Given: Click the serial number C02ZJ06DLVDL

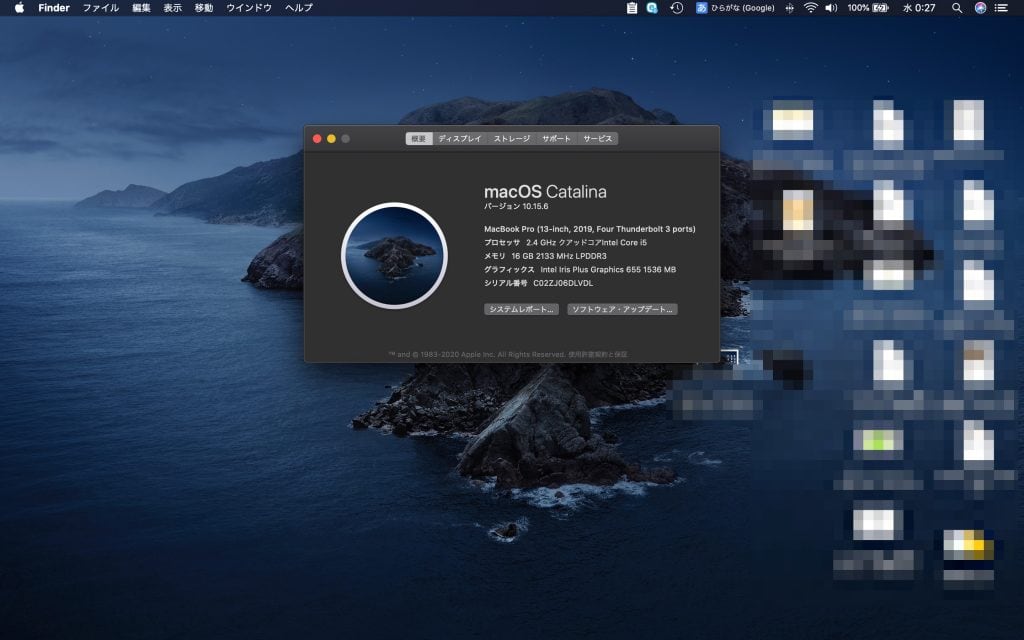Looking at the screenshot, I should [563, 283].
